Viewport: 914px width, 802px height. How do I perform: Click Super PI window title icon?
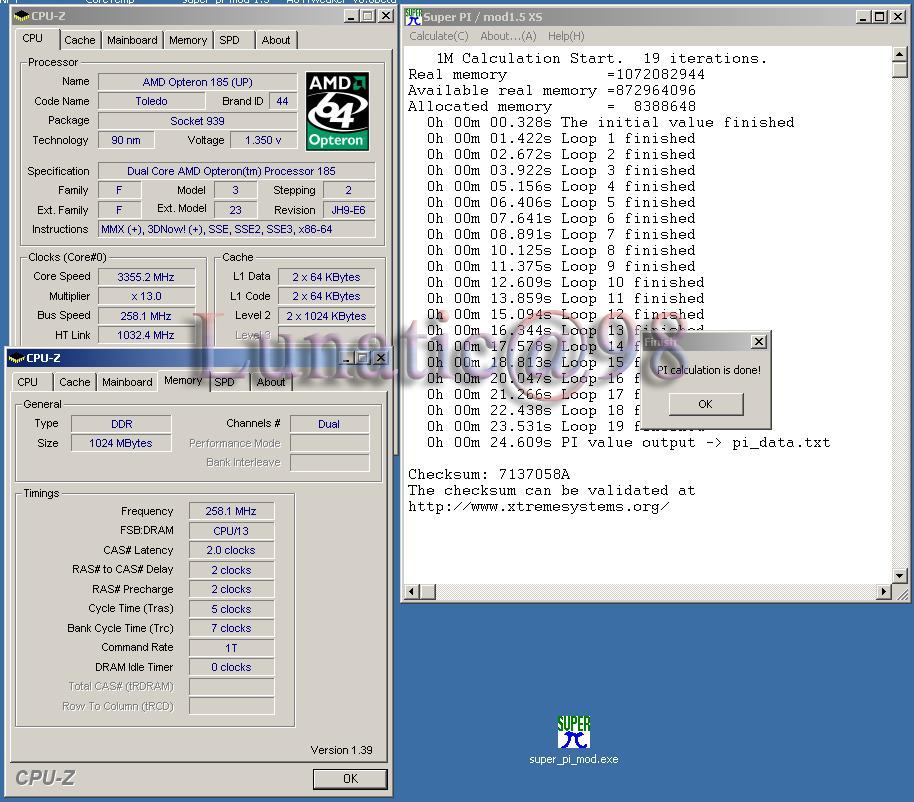click(413, 17)
